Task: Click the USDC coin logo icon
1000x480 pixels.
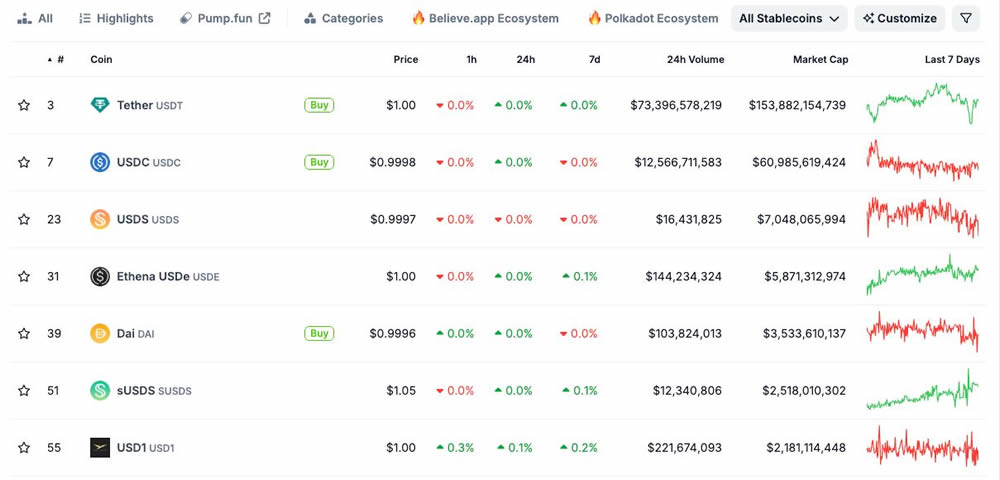Action: click(100, 162)
